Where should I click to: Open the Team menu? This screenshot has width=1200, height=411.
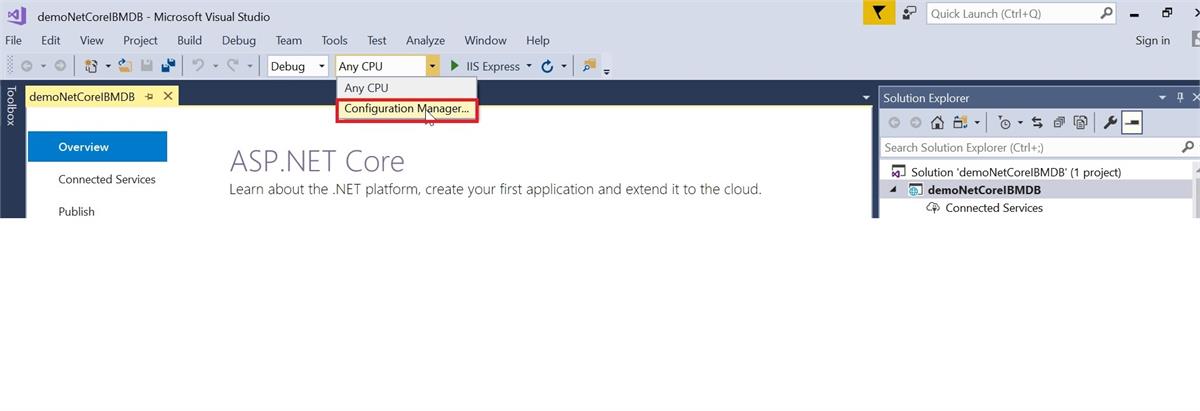[289, 40]
